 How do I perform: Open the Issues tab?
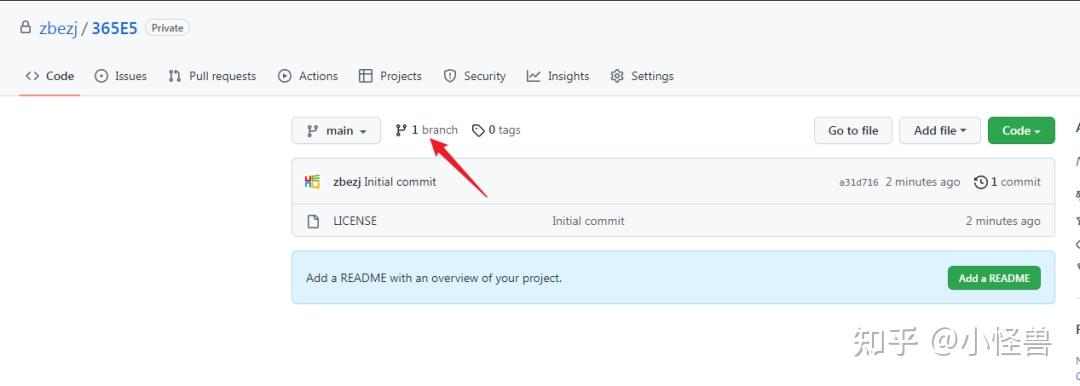click(x=121, y=76)
